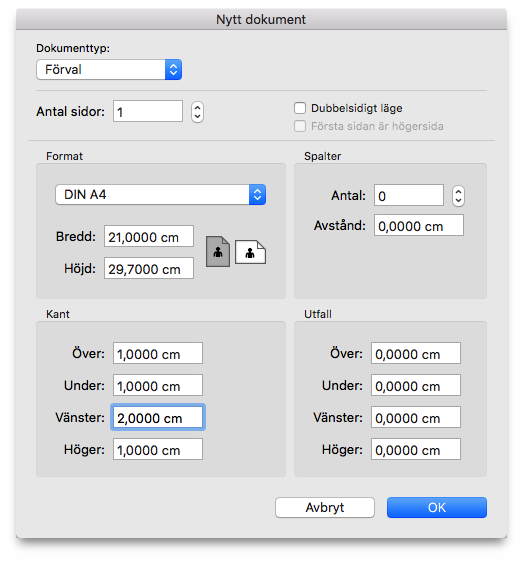The width and height of the screenshot is (523, 562).
Task: Toggle Första sidan är högersida checkbox
Action: (300, 126)
